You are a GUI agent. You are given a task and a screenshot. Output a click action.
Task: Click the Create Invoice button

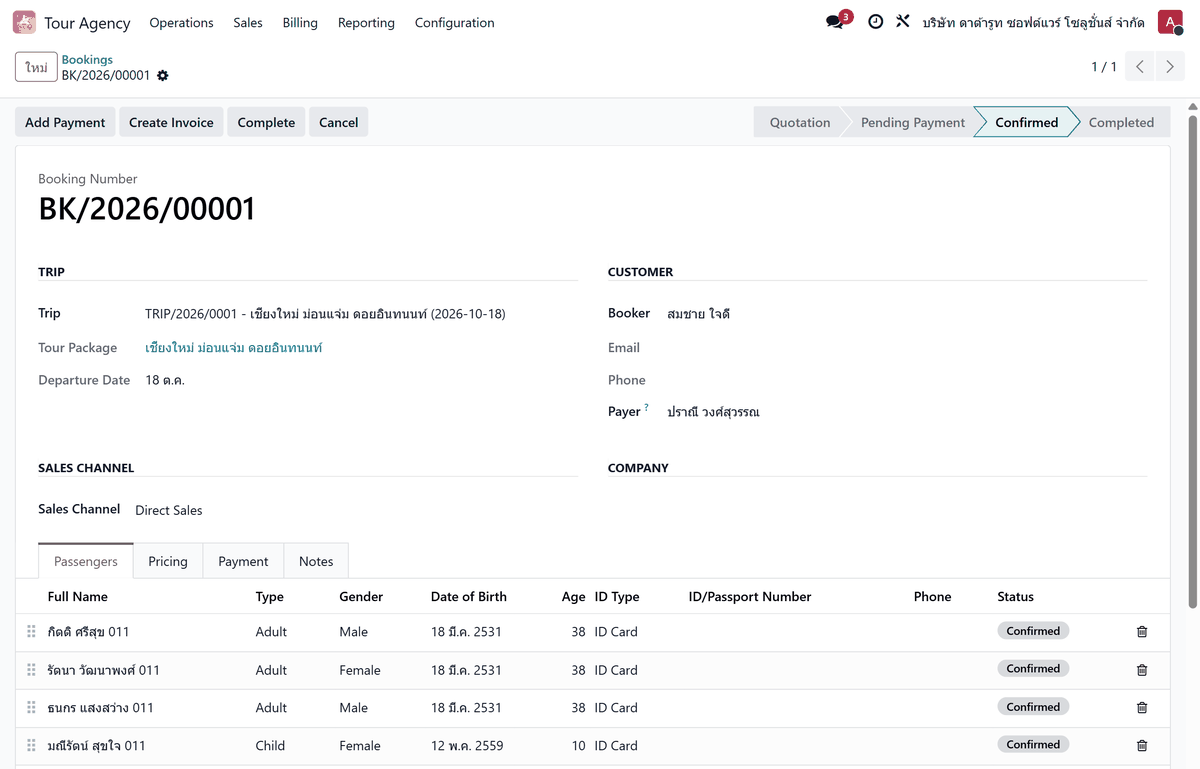[x=171, y=122]
